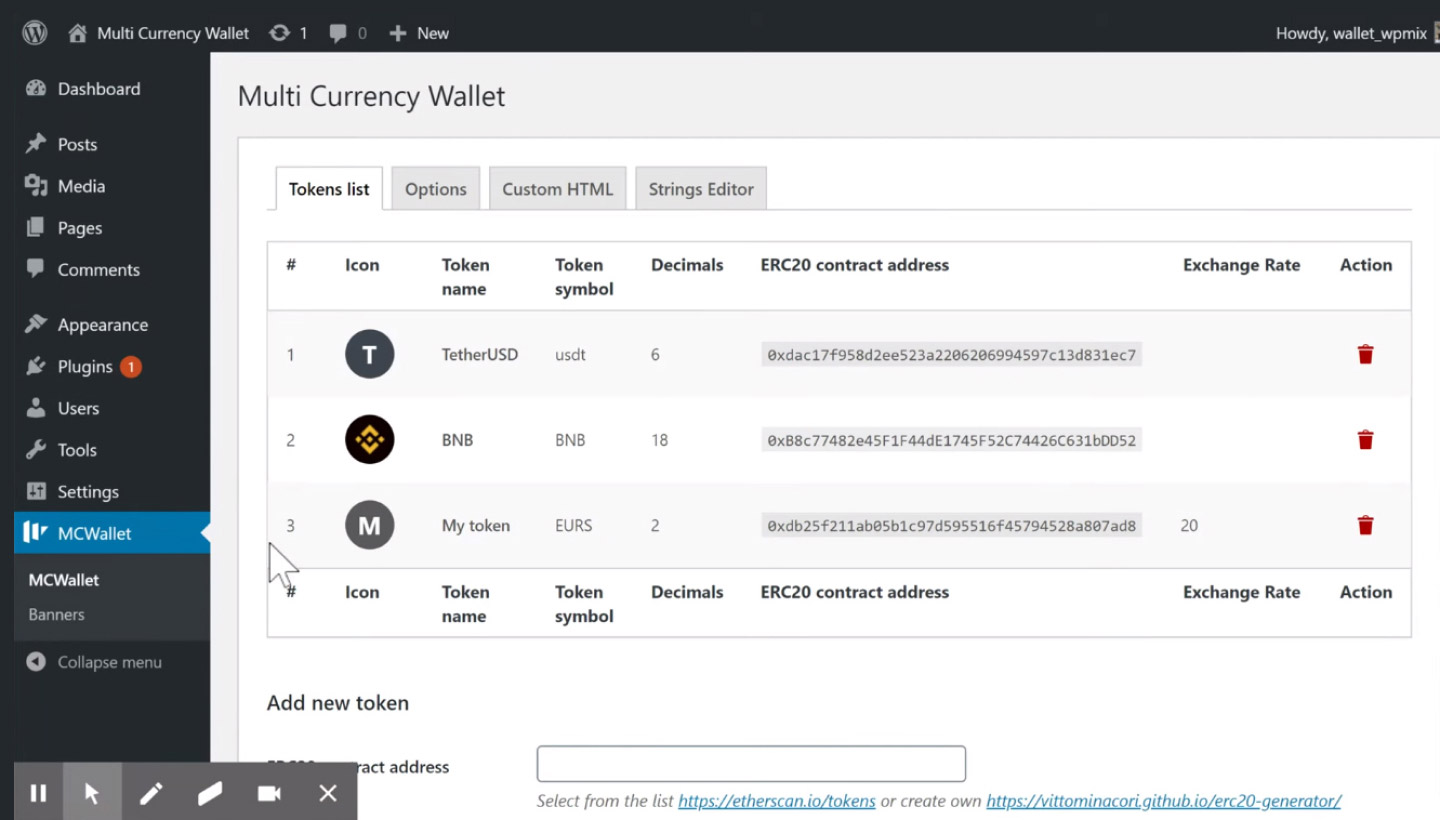Select the cursor tool on recording toolbar
The image size is (1440, 820).
click(93, 792)
